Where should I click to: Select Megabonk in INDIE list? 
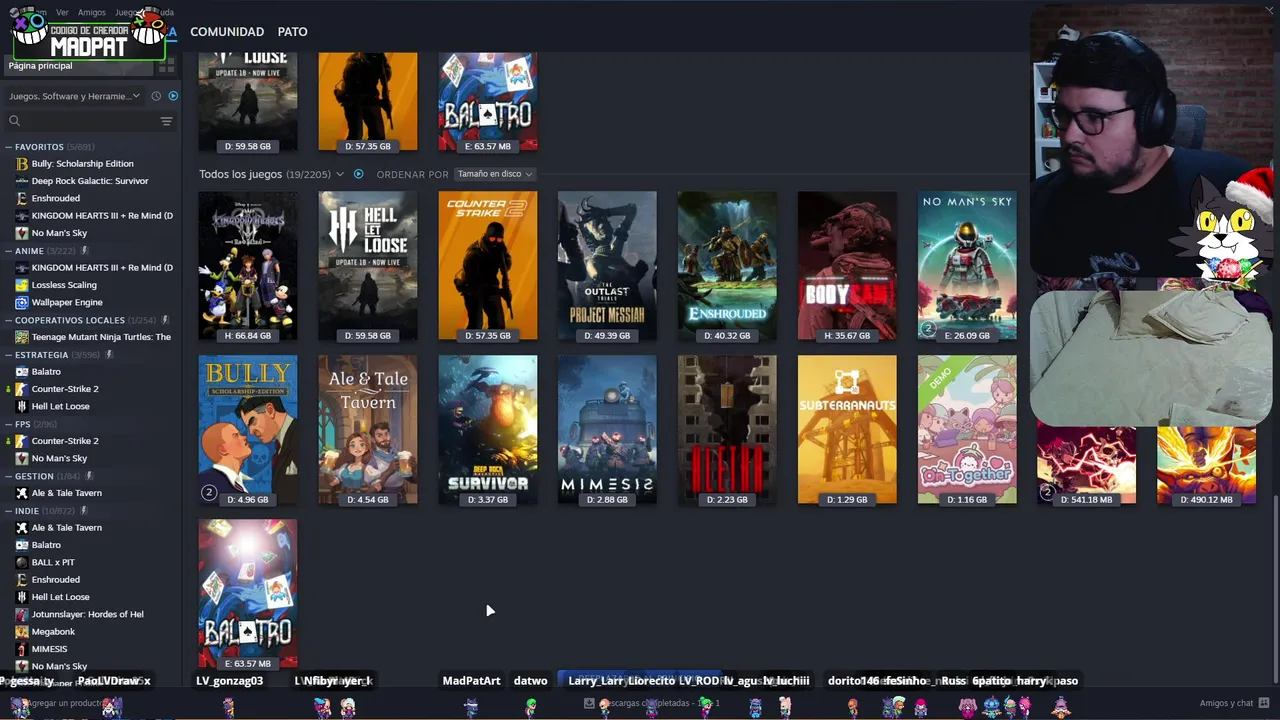click(x=53, y=632)
